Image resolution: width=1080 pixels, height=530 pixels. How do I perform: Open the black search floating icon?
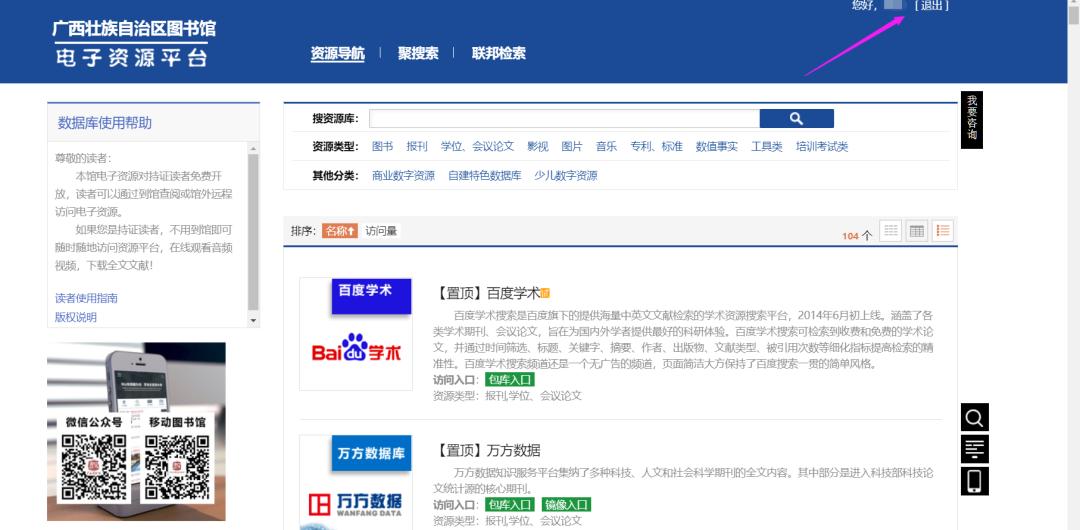975,418
